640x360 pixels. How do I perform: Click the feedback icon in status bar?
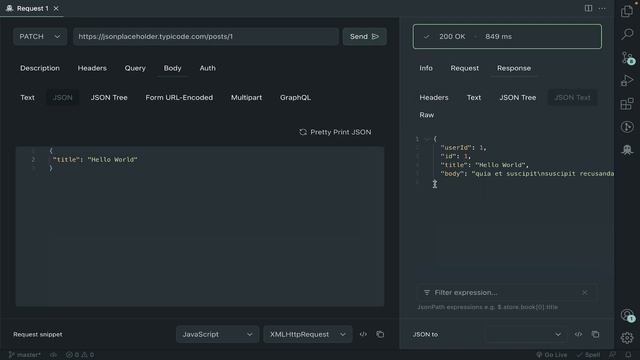pyautogui.click(x=612, y=355)
